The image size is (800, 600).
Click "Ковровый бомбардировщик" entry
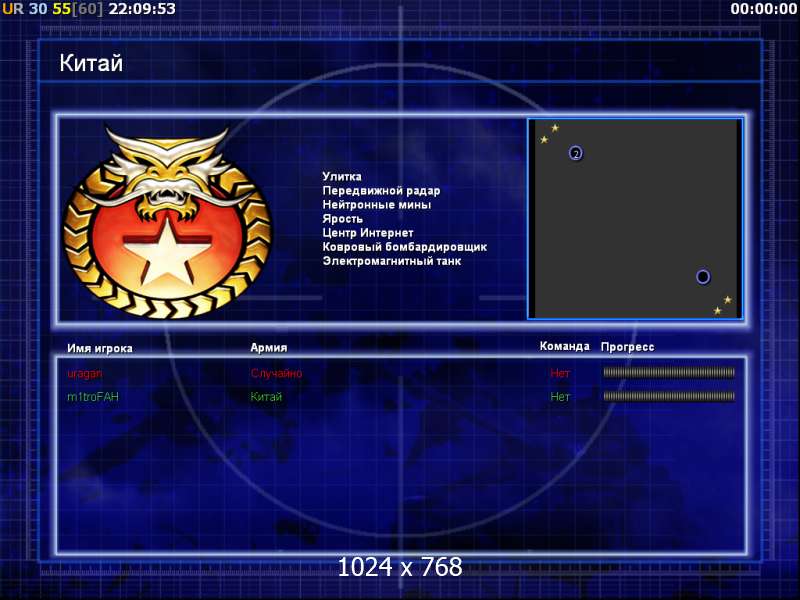tap(405, 247)
